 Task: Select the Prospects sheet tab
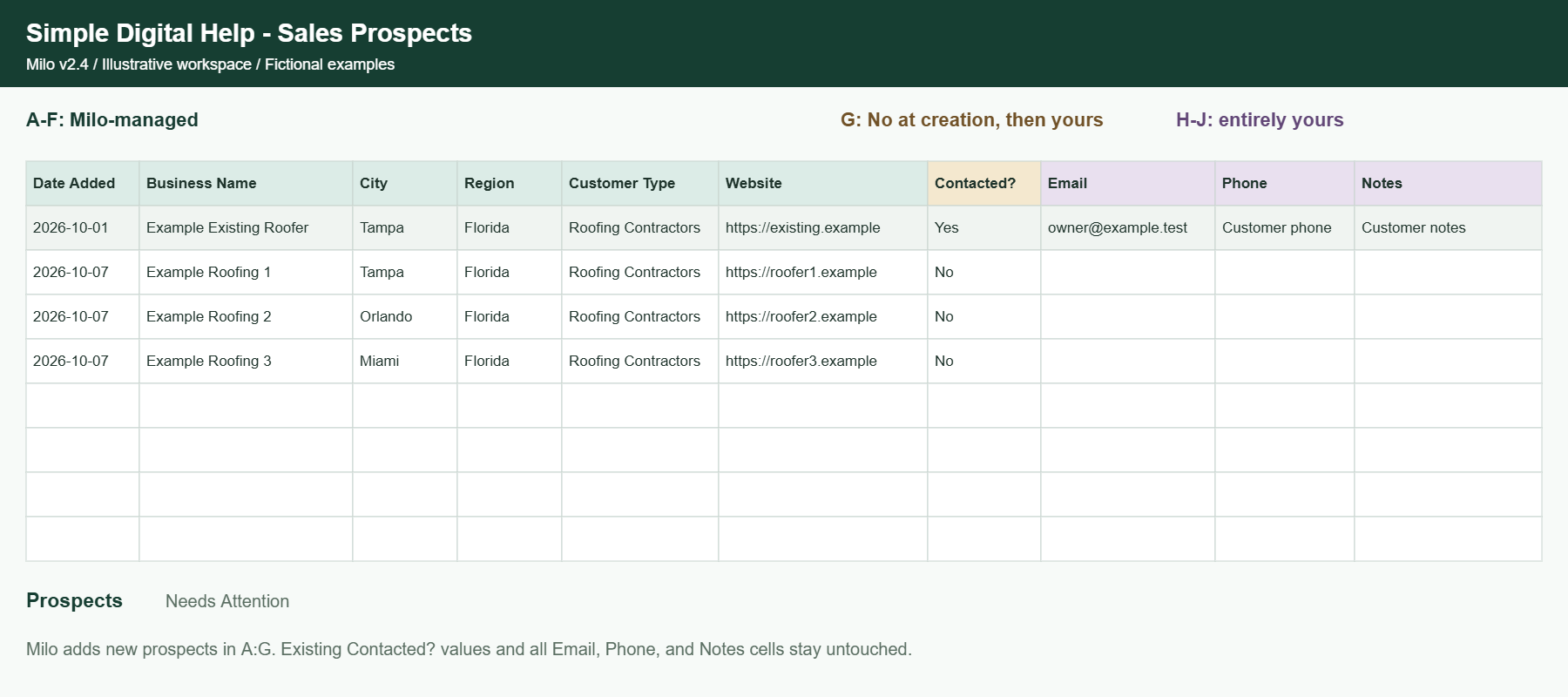[x=74, y=600]
